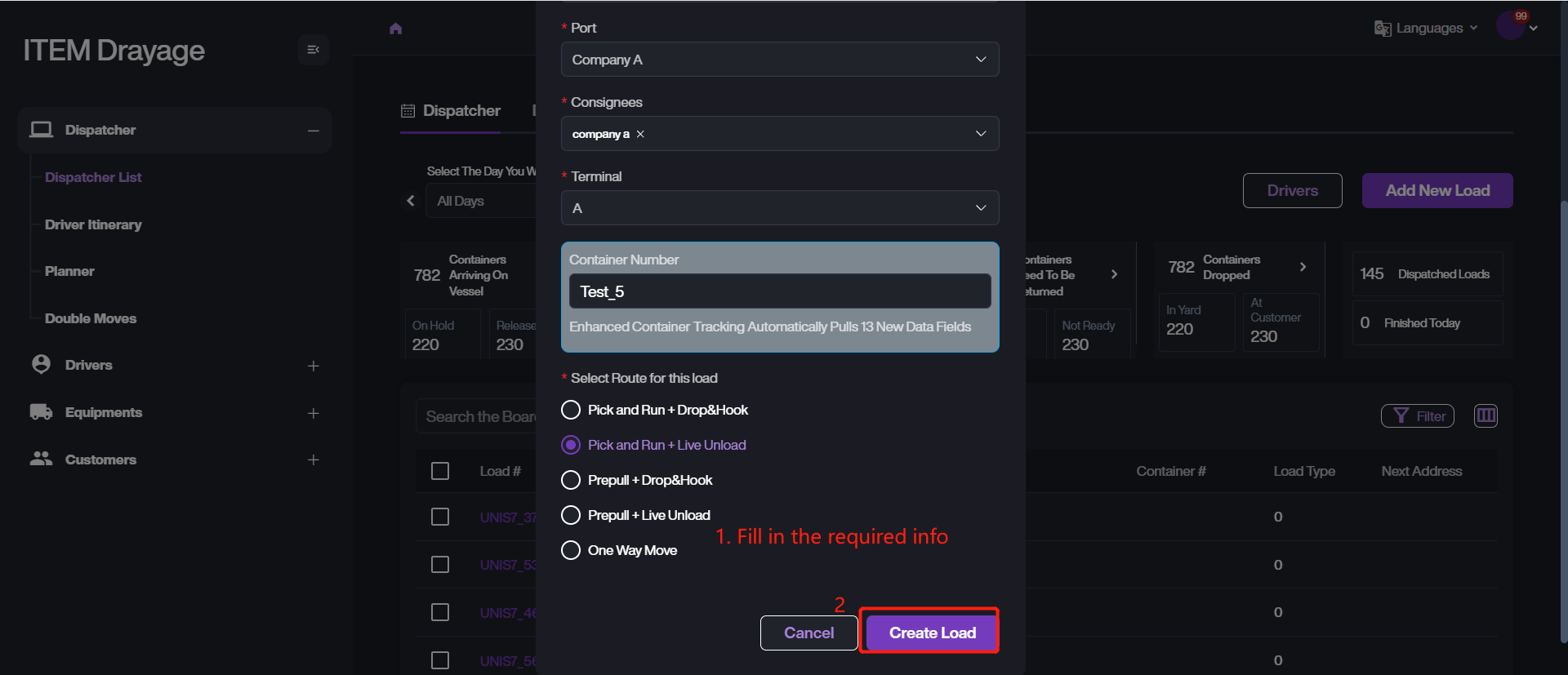Open the Languages translate selector
Image resolution: width=1568 pixels, height=675 pixels.
tap(1426, 28)
